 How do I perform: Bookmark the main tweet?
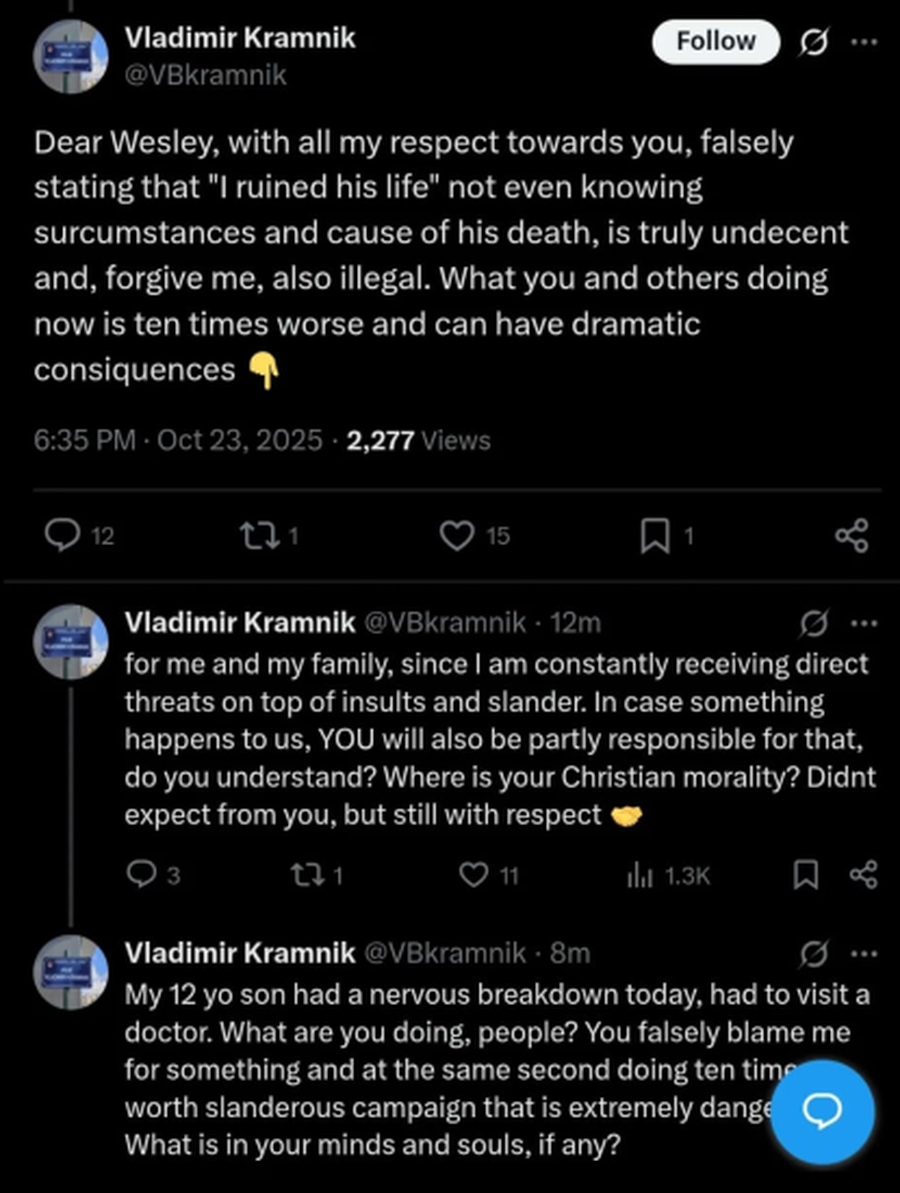coord(654,538)
